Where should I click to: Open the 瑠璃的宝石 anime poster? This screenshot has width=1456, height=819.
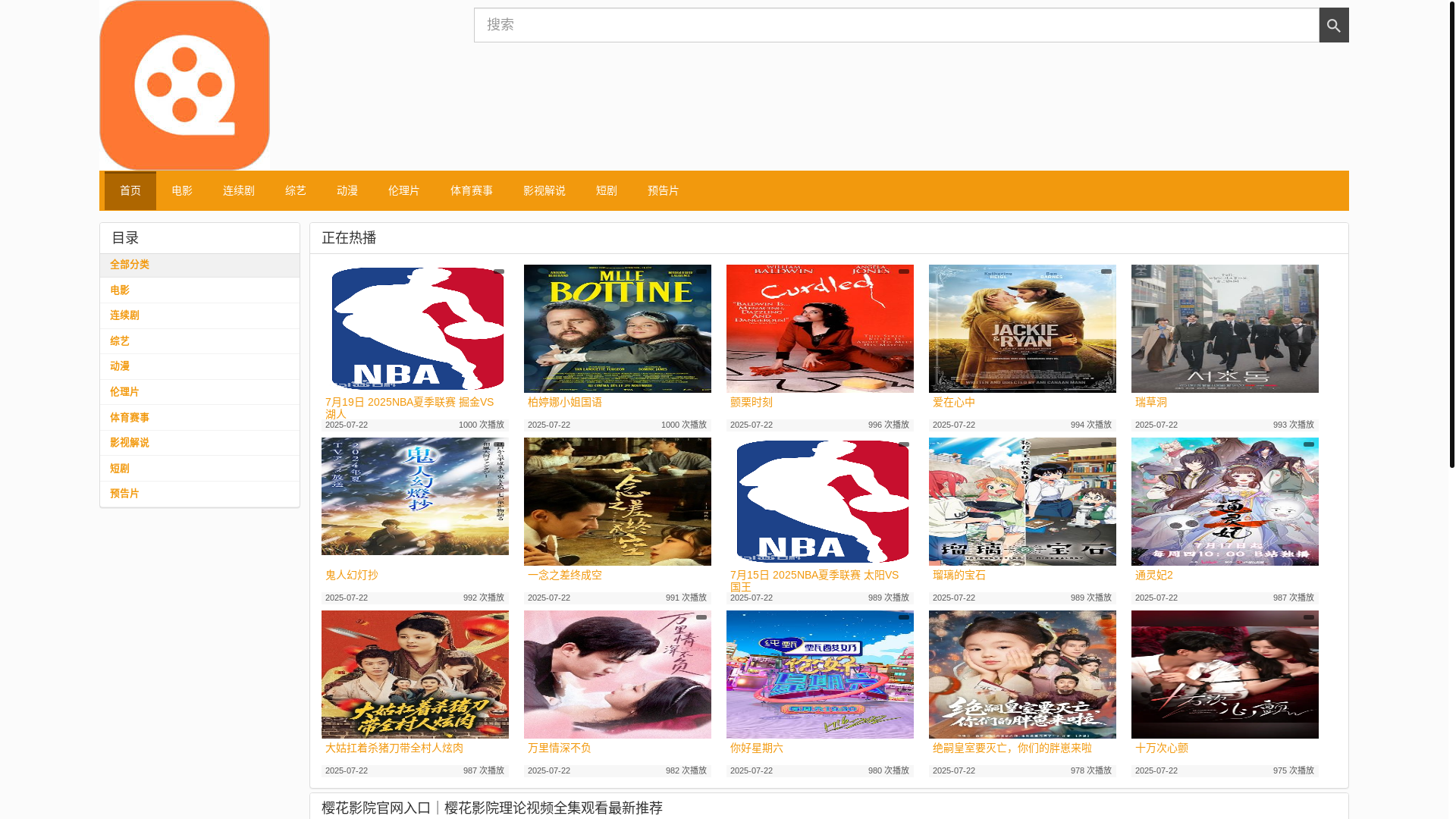(x=1022, y=501)
